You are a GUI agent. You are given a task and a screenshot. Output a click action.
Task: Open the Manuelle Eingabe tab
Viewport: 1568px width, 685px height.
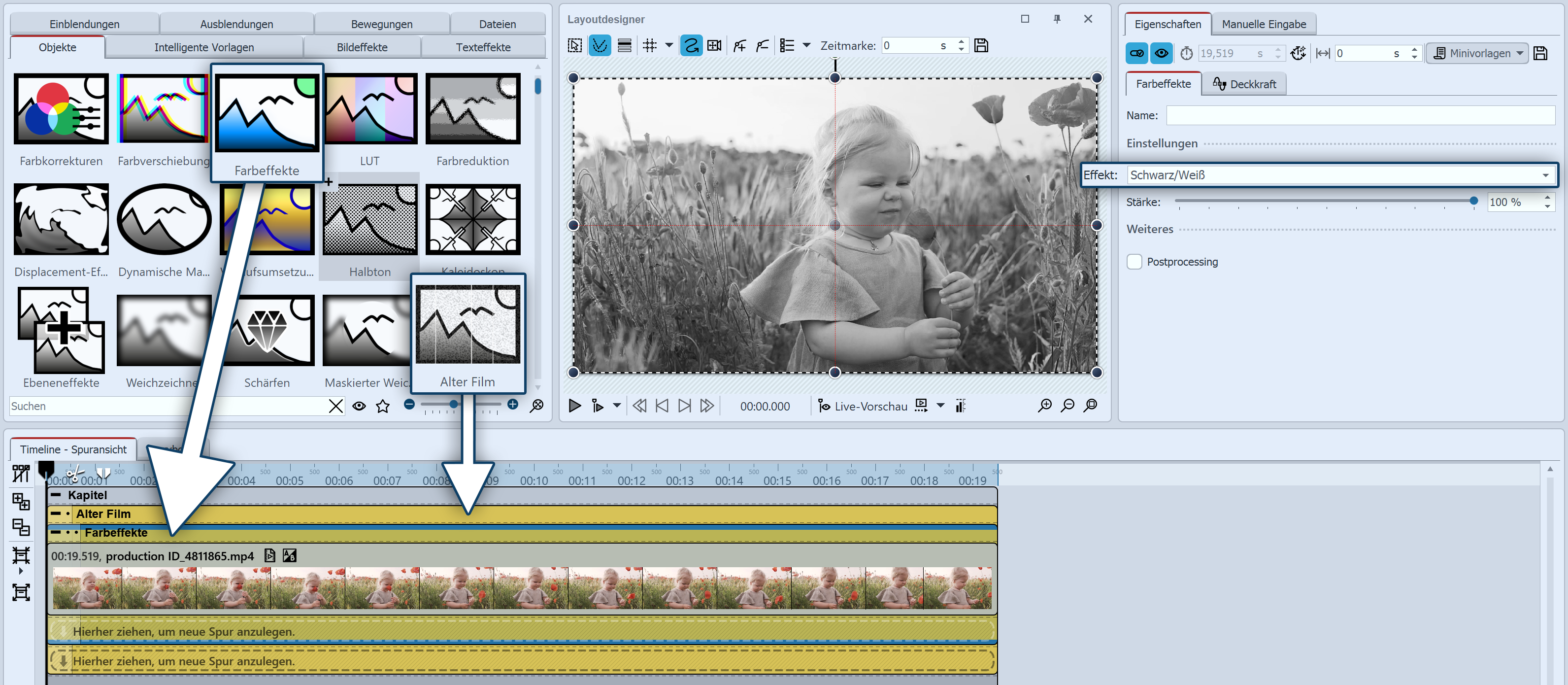1263,24
